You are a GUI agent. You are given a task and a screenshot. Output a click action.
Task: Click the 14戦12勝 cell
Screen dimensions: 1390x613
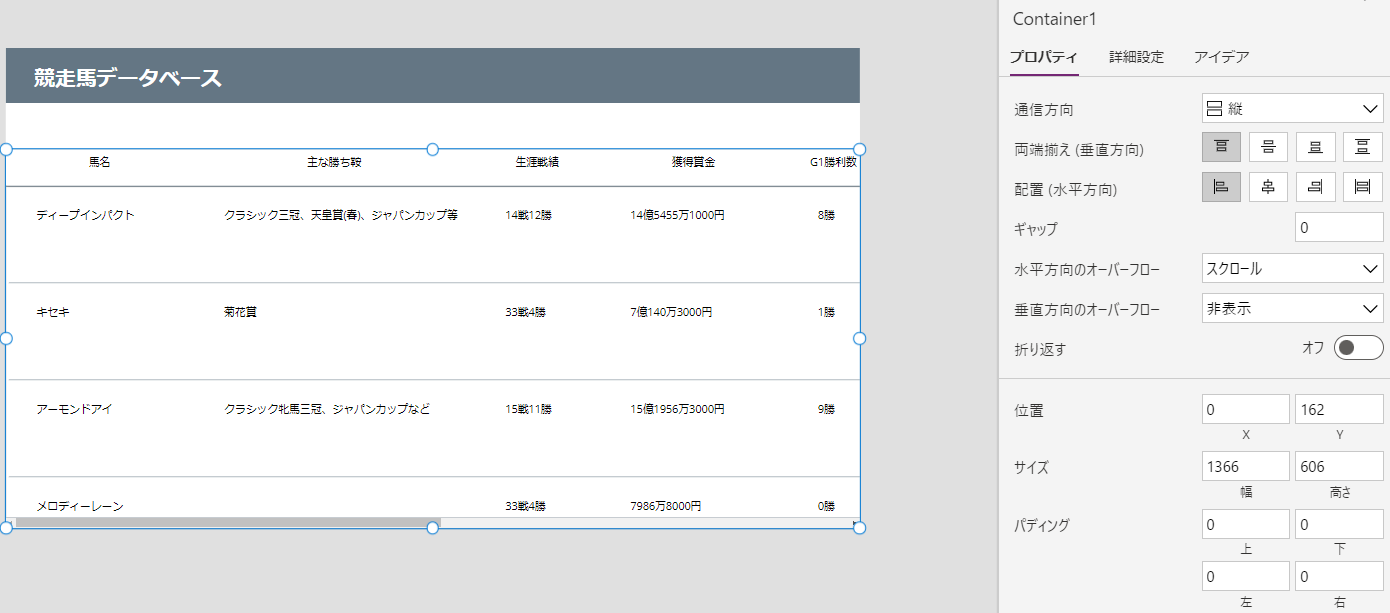click(x=528, y=215)
